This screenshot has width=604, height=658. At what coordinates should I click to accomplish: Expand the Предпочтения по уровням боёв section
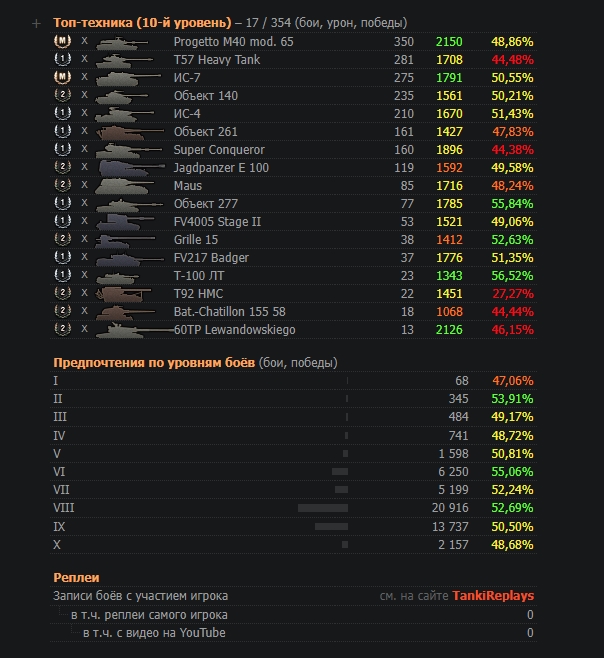(x=154, y=362)
